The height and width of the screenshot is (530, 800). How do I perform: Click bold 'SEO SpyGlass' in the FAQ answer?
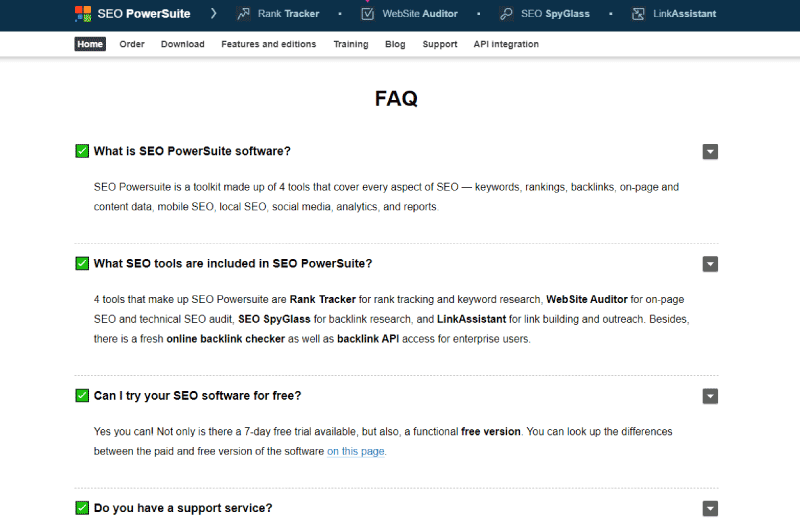tap(274, 319)
